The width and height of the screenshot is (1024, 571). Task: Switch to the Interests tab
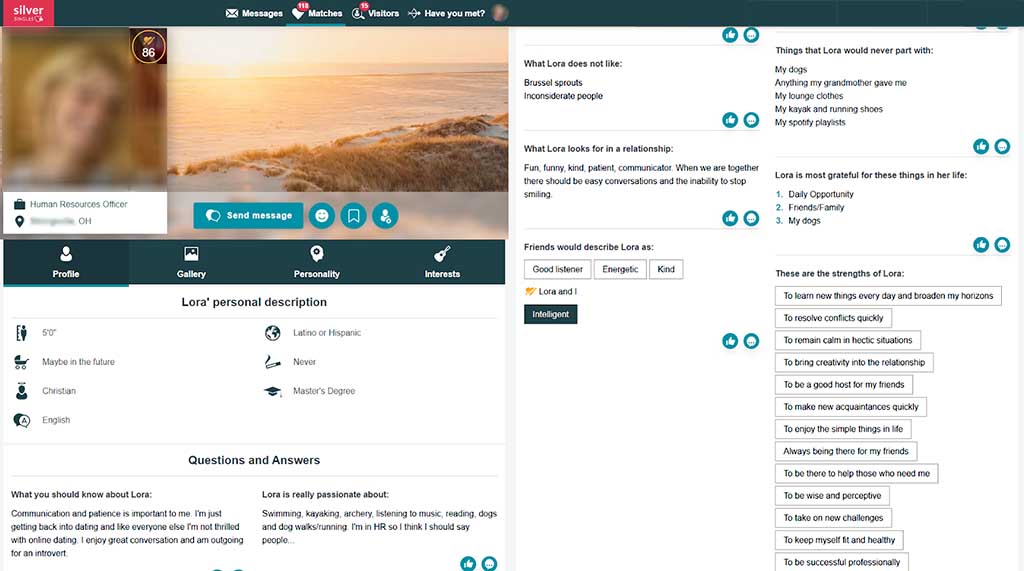[442, 263]
